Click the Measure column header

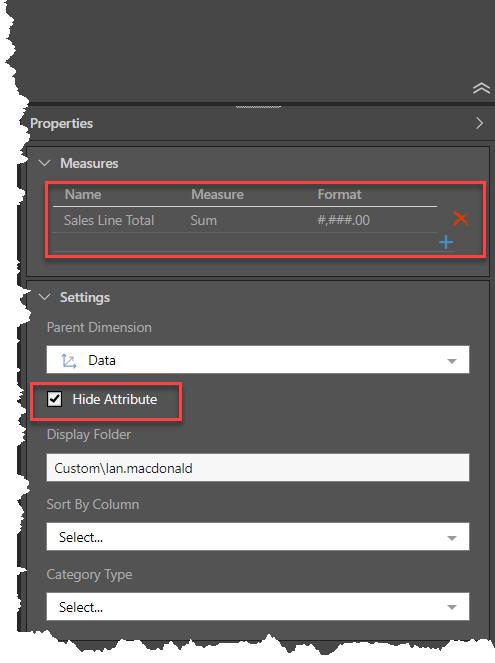coord(217,195)
